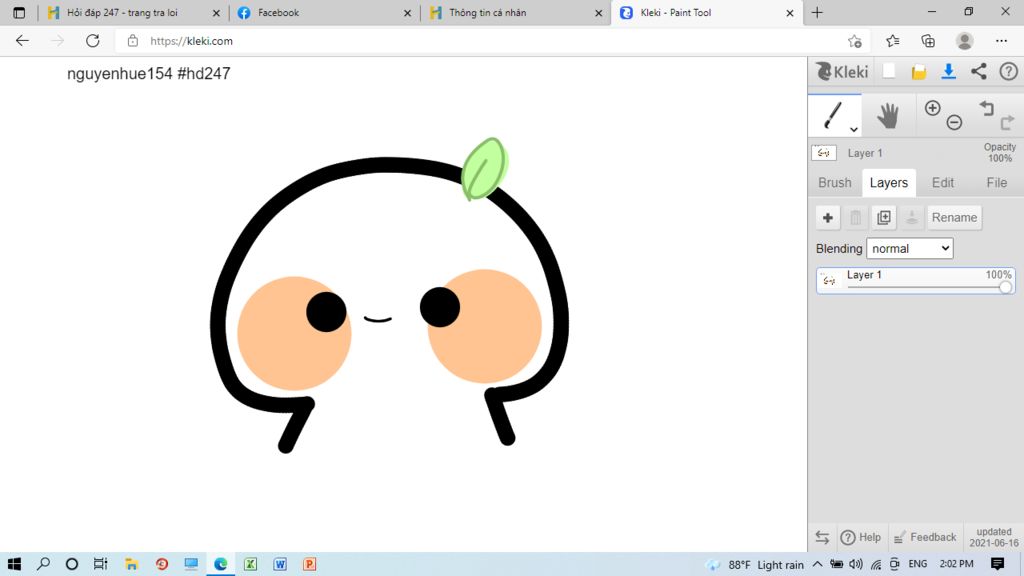
Task: Delete the current layer
Action: [856, 217]
